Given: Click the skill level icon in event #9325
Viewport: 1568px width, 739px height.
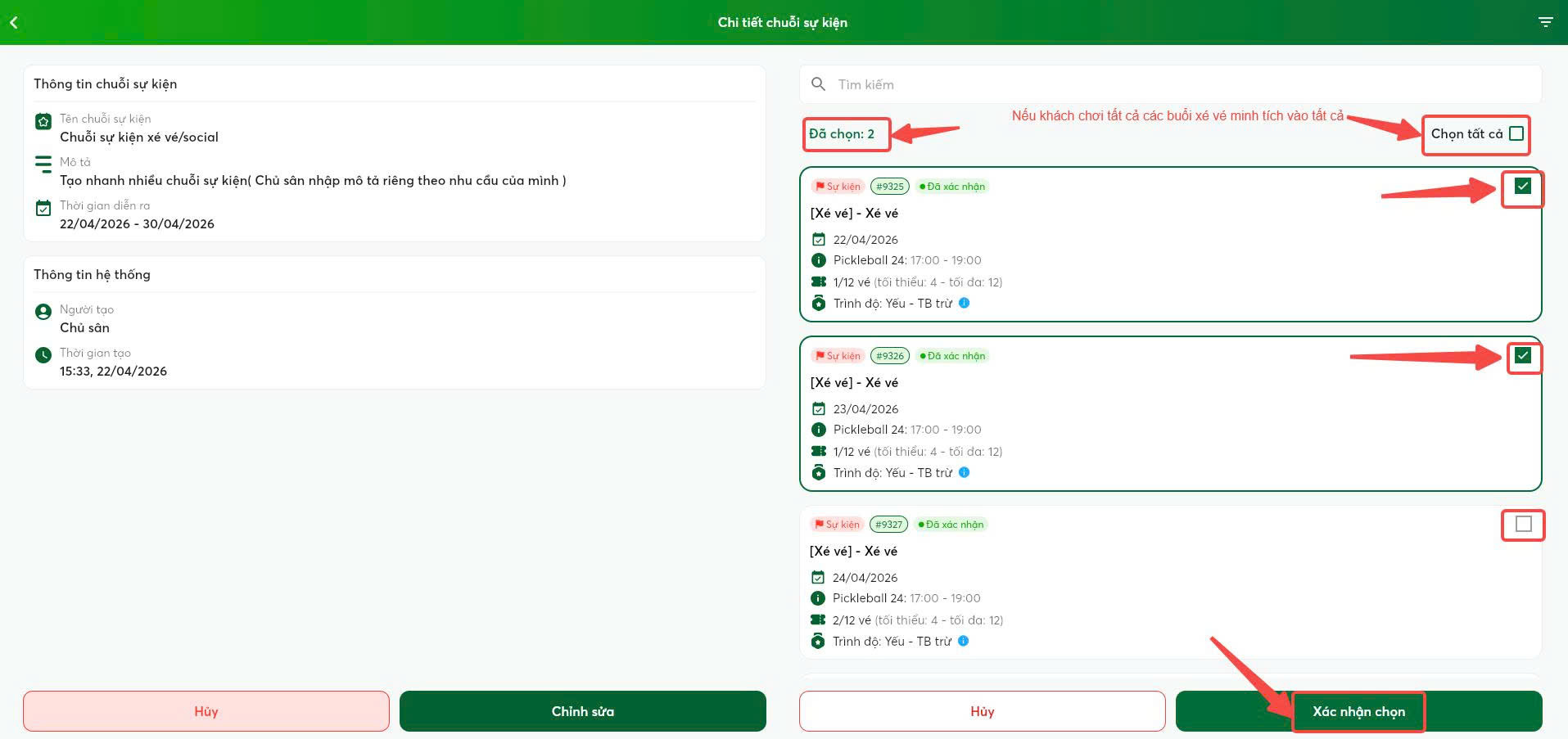Looking at the screenshot, I should coord(819,303).
